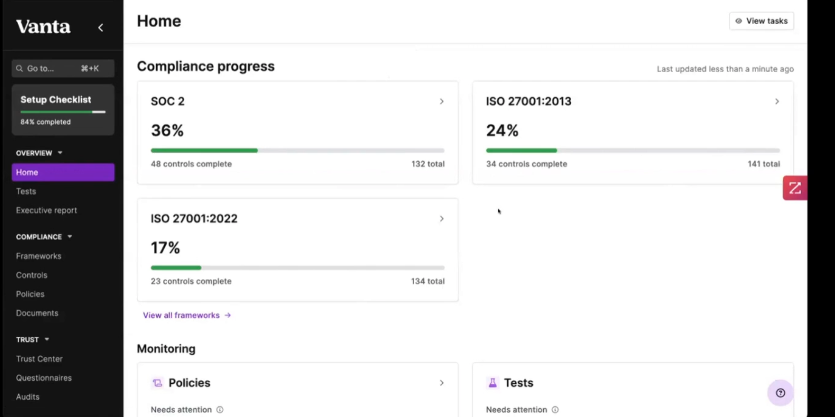Image resolution: width=835 pixels, height=417 pixels.
Task: Open Audits in the sidebar
Action: tap(28, 397)
